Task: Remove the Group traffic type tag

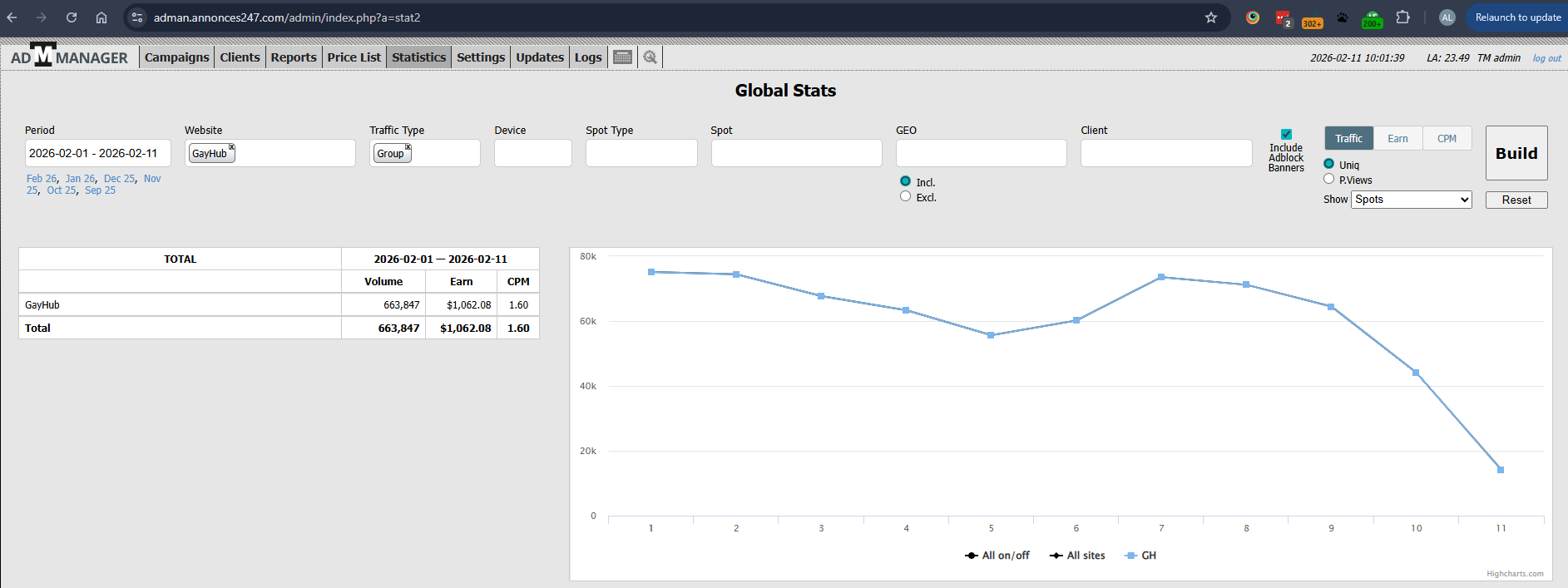Action: (408, 147)
